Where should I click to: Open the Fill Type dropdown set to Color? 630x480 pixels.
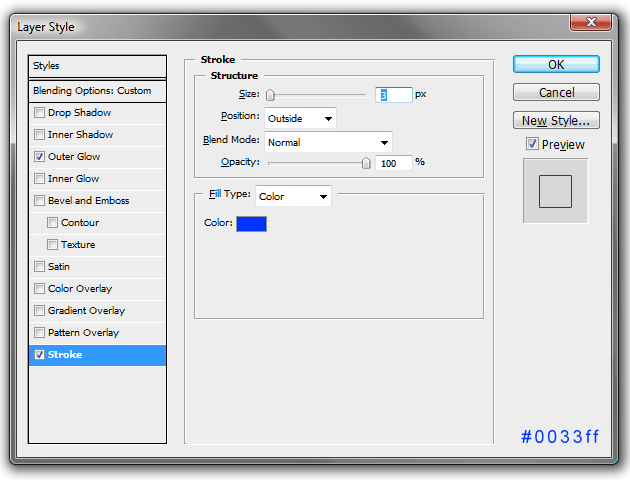[x=293, y=196]
